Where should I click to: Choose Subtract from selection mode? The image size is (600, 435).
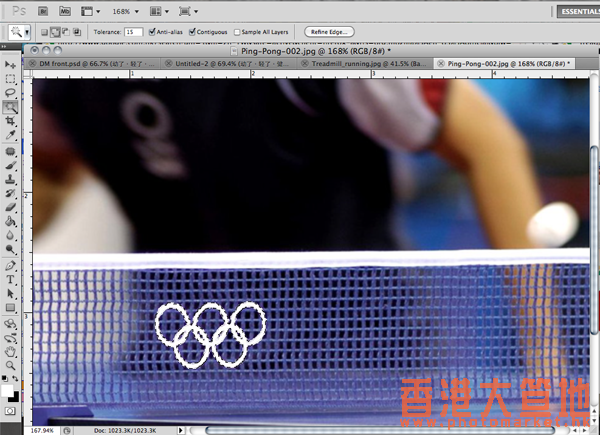[66, 32]
